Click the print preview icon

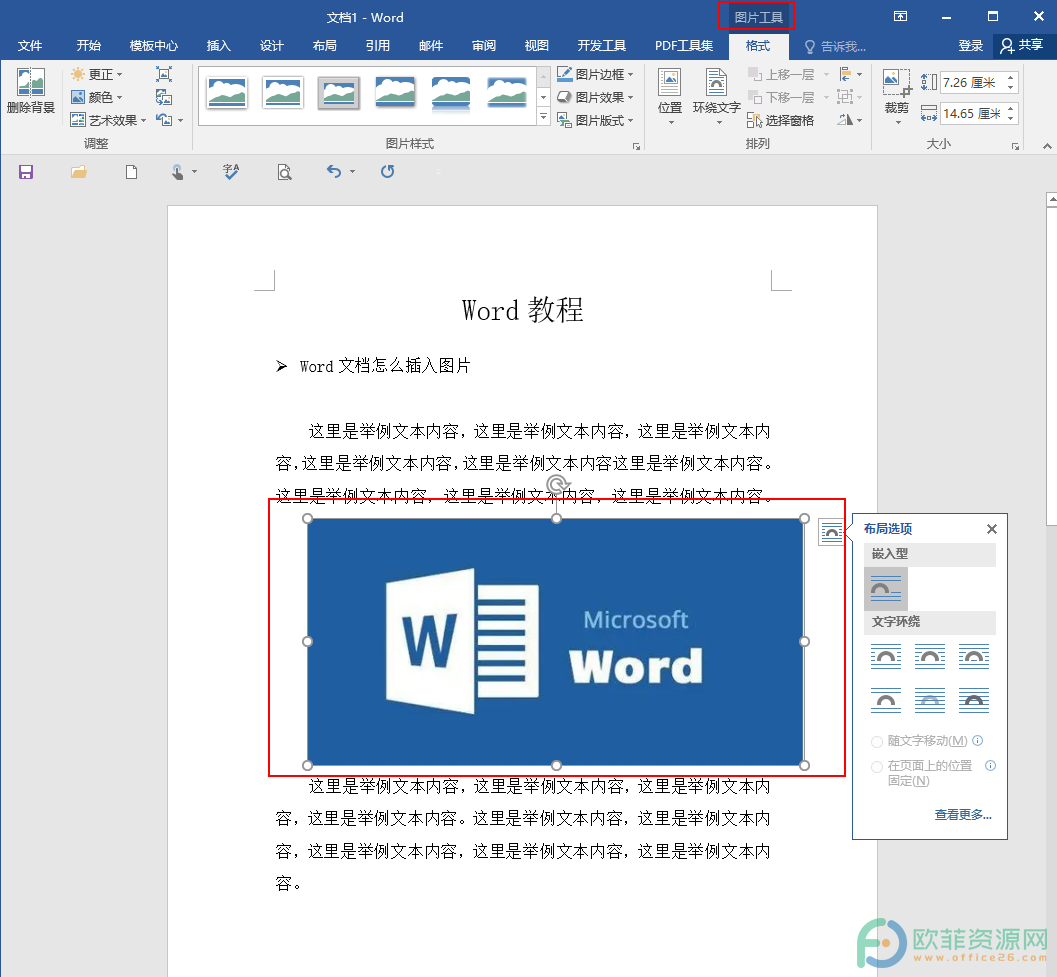coord(284,172)
